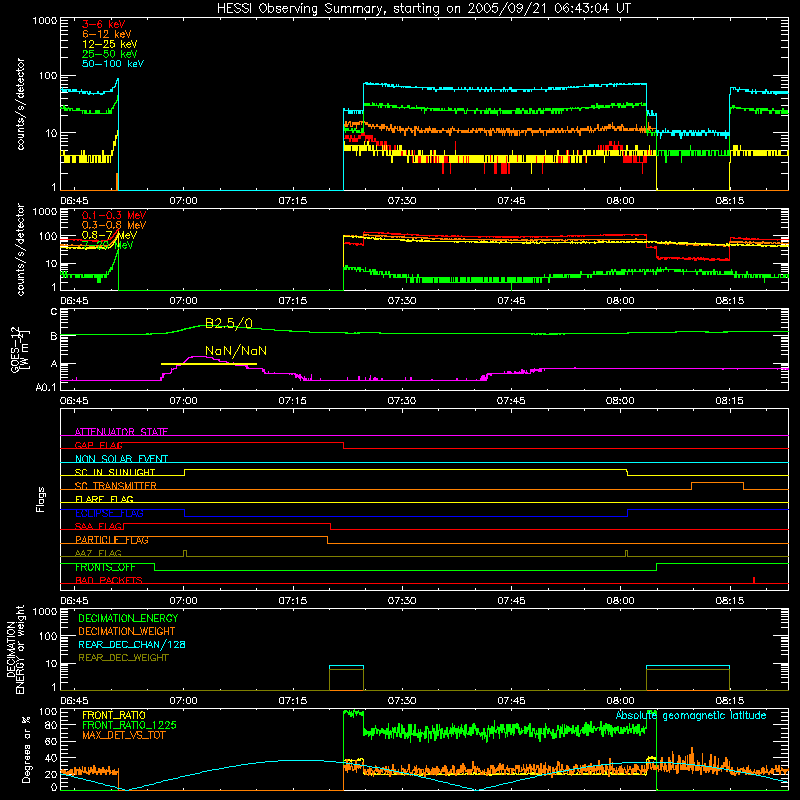Click the REAR_DEC_CHAN/128 legend label

132,645
